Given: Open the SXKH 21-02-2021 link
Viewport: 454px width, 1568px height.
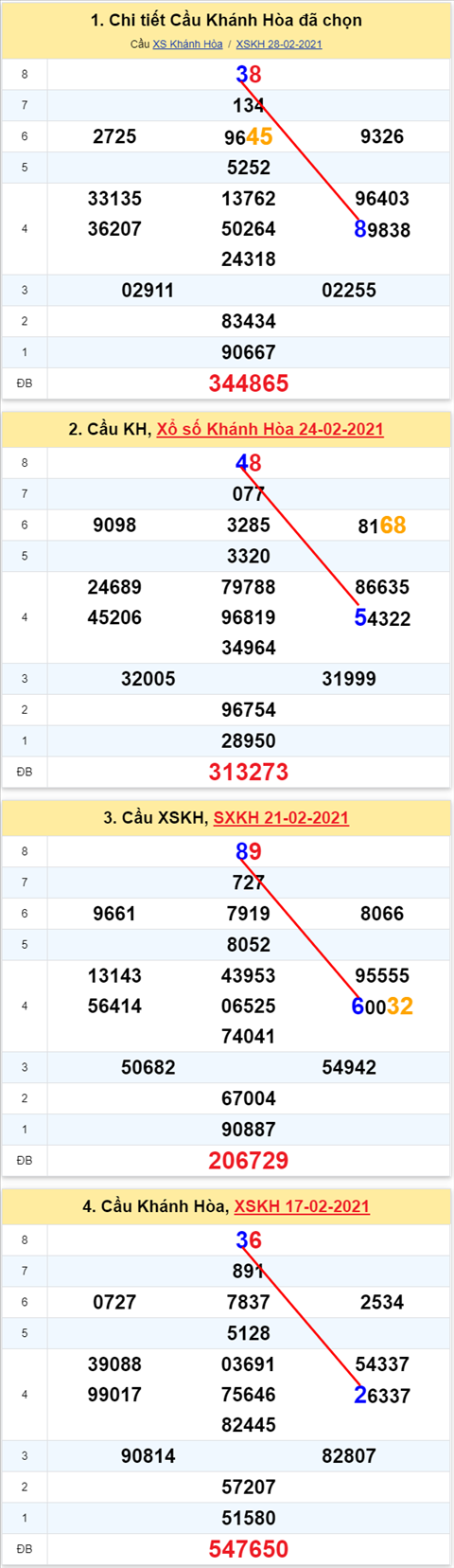Looking at the screenshot, I should click(281, 817).
